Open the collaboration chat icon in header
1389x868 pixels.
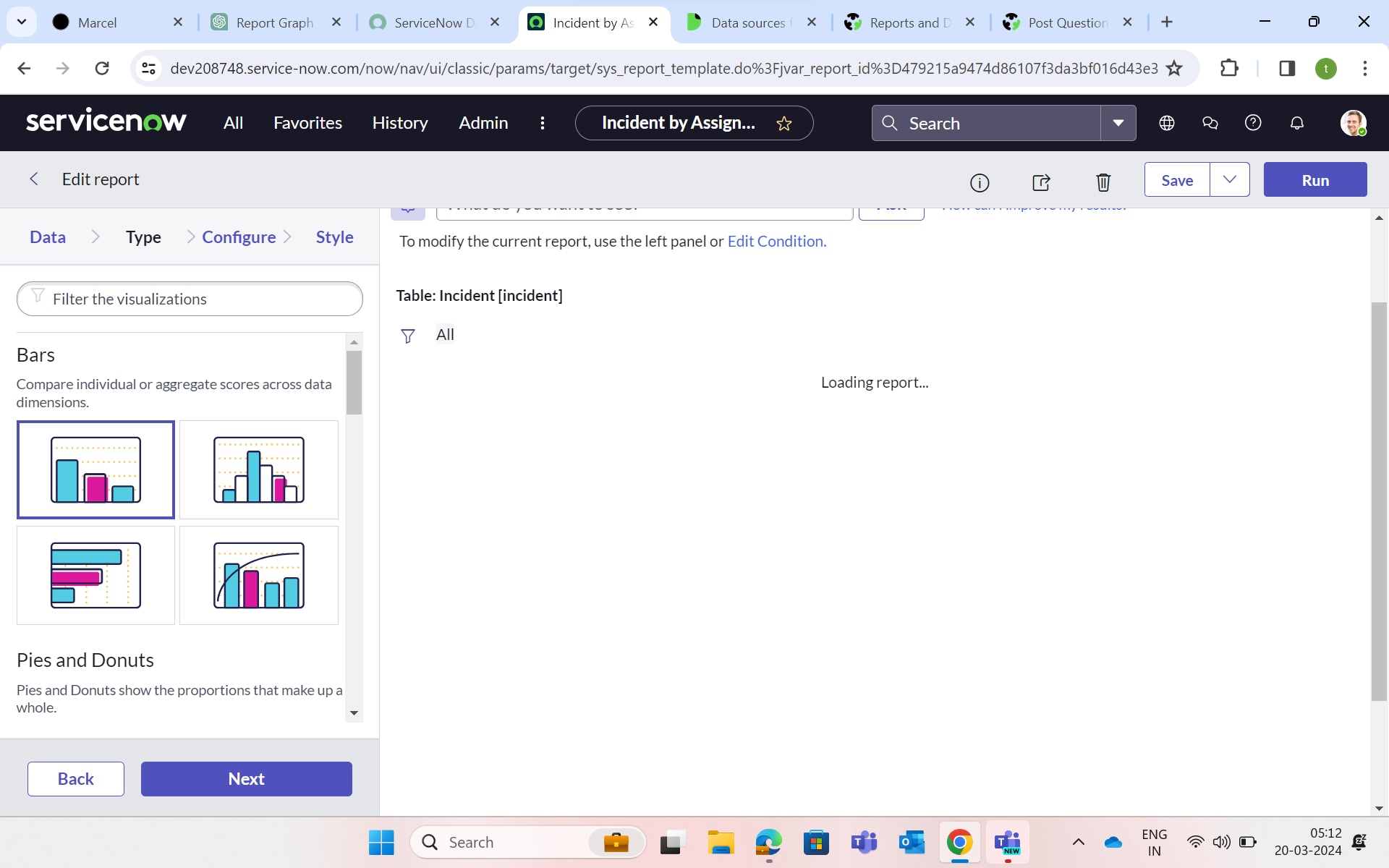click(x=1210, y=123)
